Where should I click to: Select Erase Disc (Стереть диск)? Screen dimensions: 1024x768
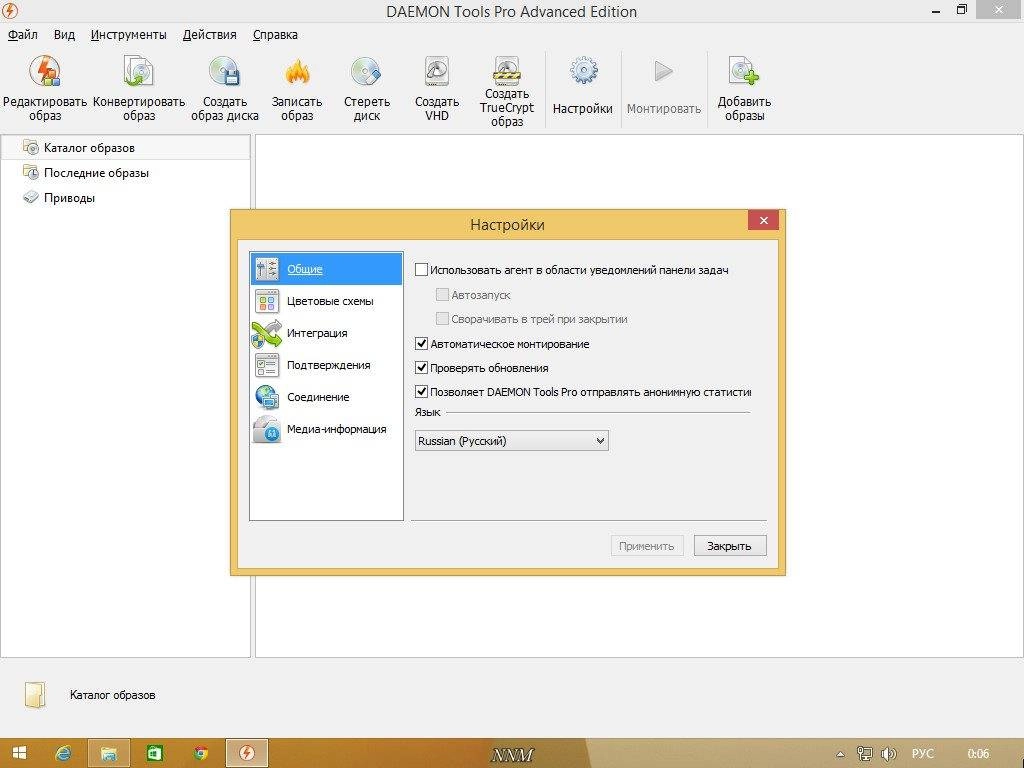(366, 89)
